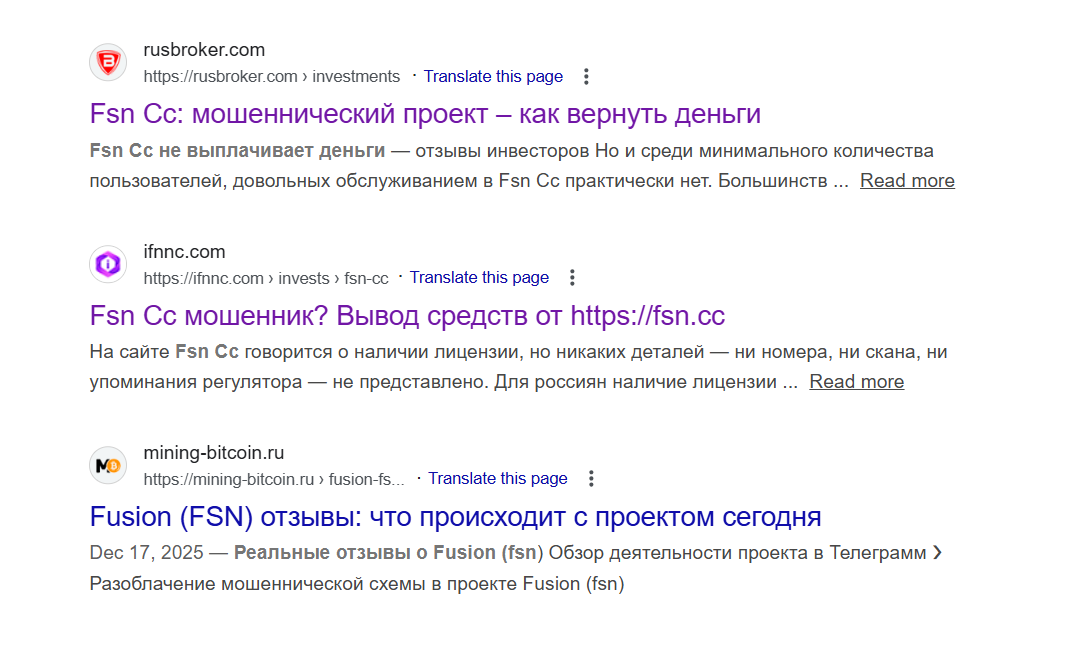Expand Read more on ifnnc.com snippet
This screenshot has height=645, width=1070.
tap(856, 382)
